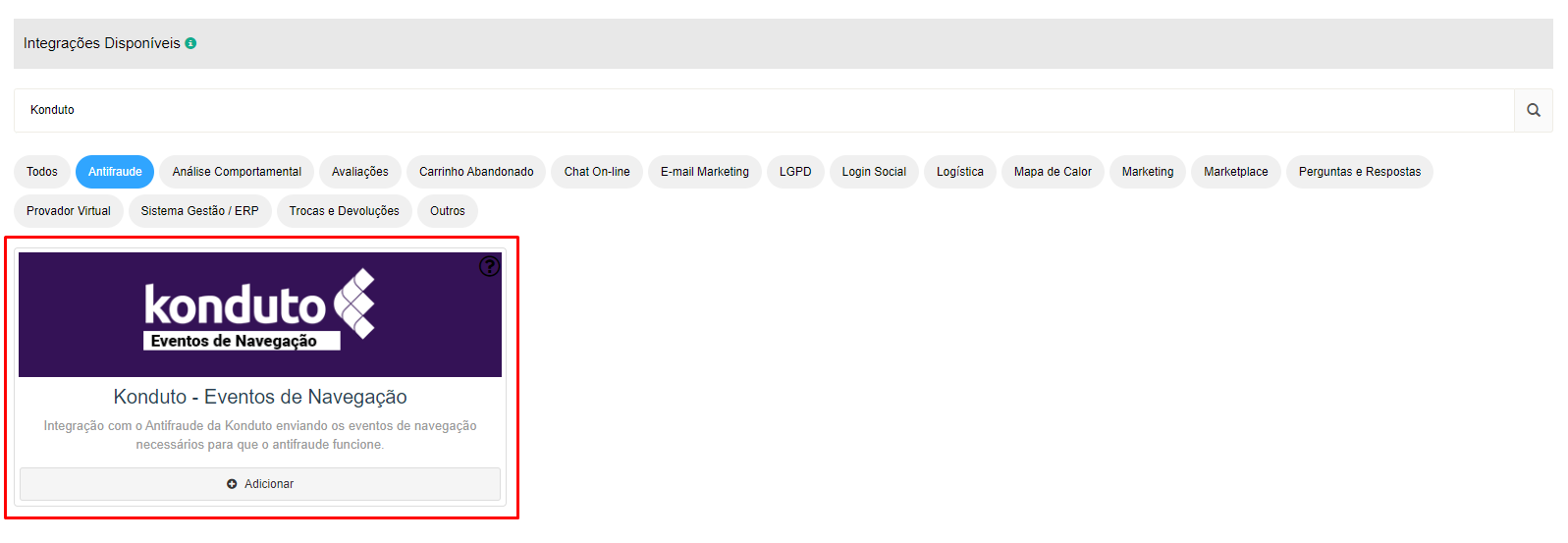
Task: Select the Todos filter
Action: pyautogui.click(x=42, y=172)
